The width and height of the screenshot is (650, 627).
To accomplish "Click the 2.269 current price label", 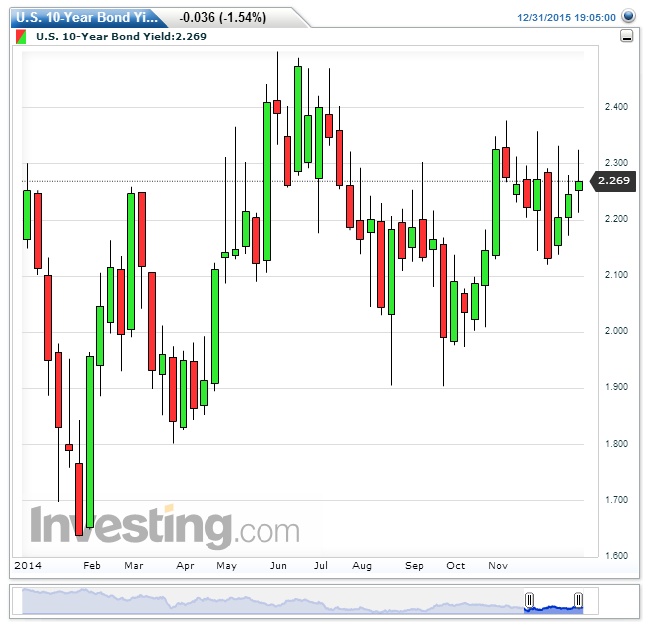I will coord(614,181).
